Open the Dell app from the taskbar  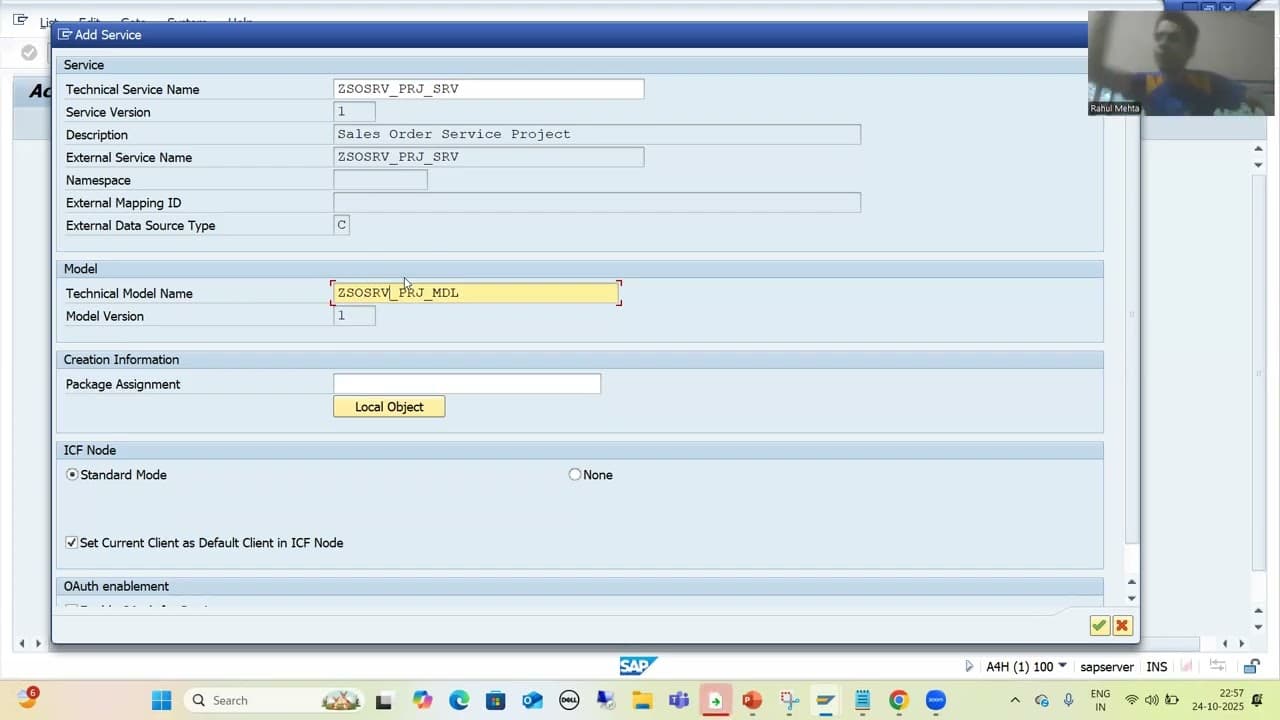569,700
